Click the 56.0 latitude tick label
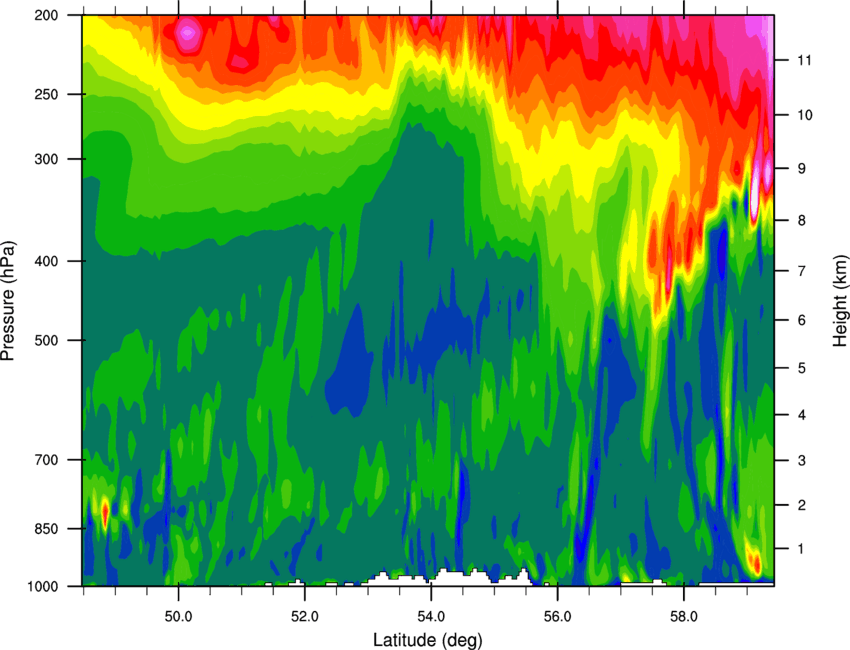Viewport: 850px width, 650px height. point(557,617)
